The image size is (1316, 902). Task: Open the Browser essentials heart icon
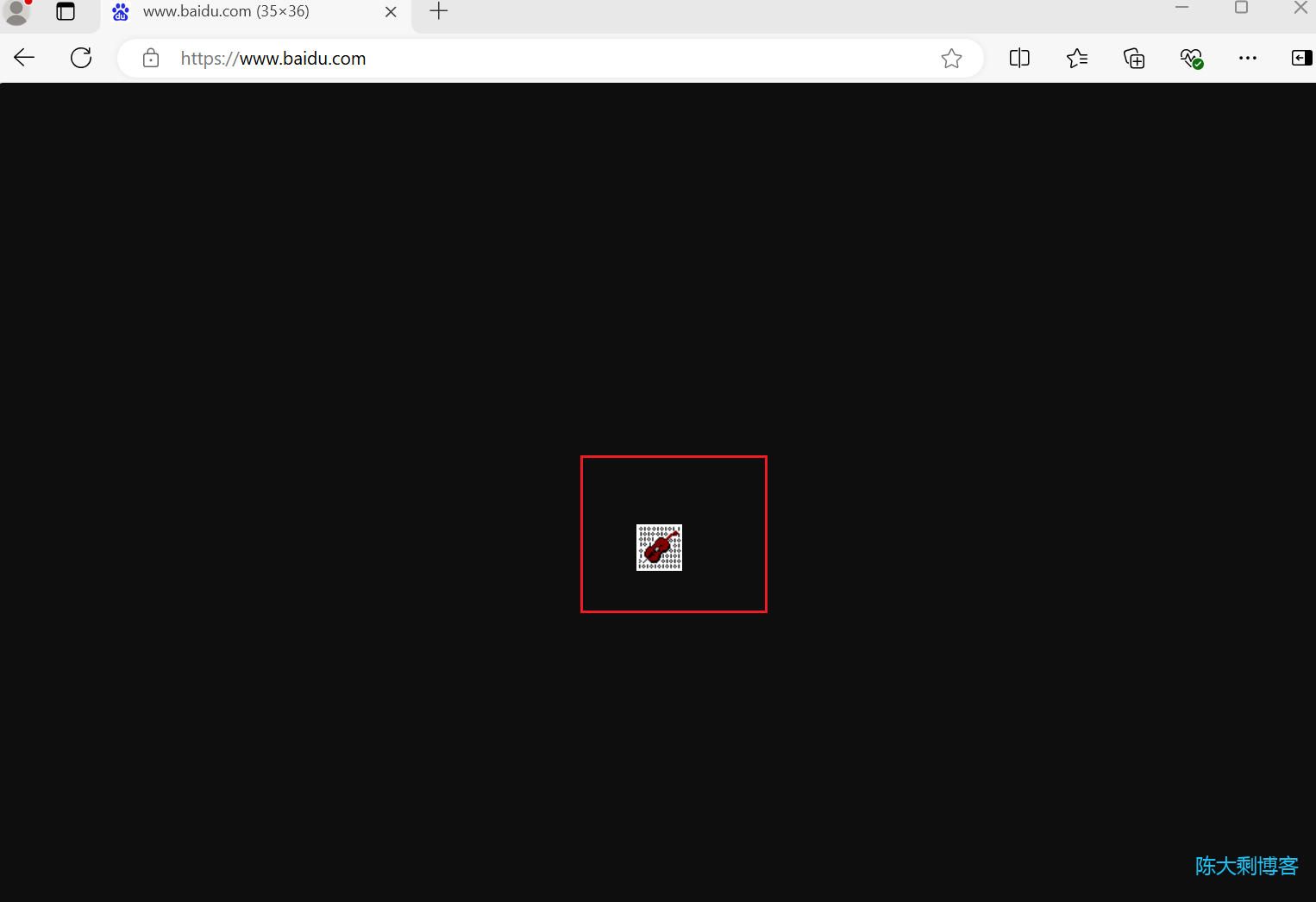(1192, 58)
